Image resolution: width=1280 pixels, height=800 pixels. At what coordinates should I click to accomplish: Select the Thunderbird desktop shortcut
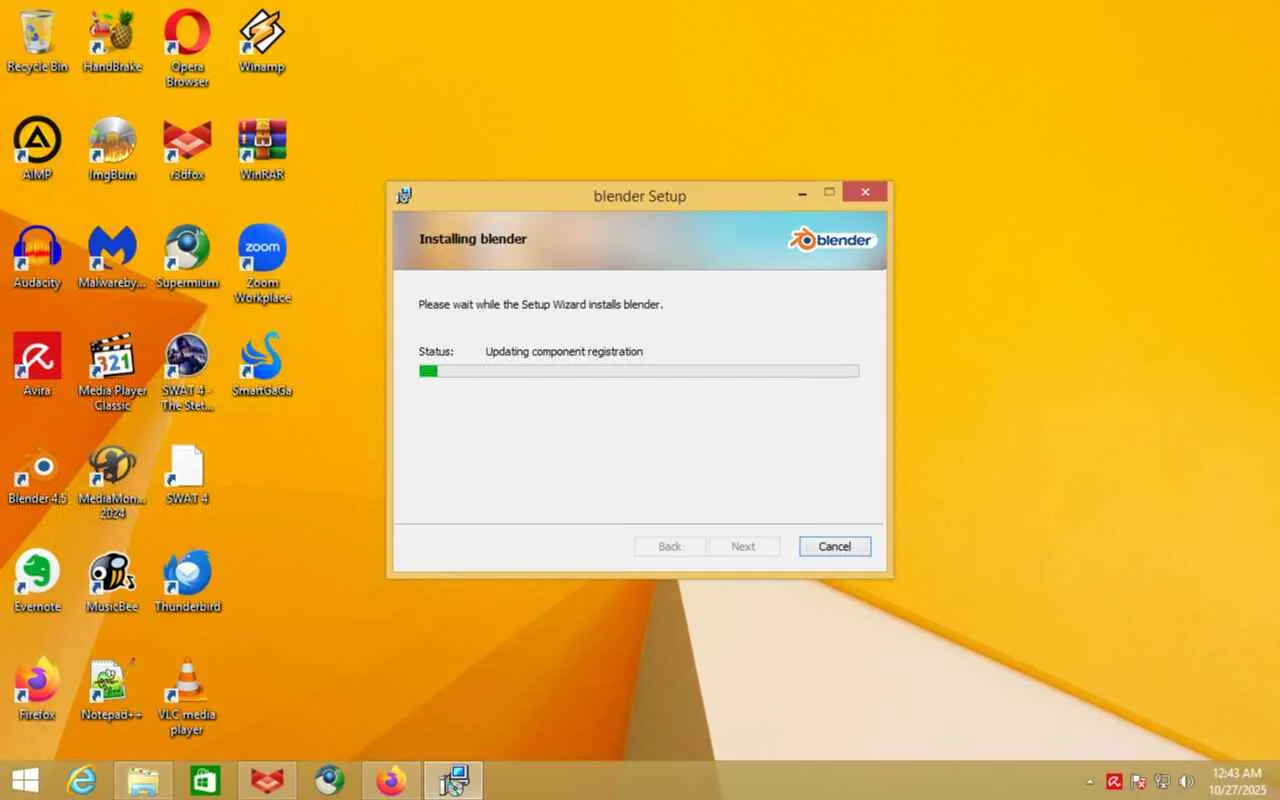[x=187, y=581]
